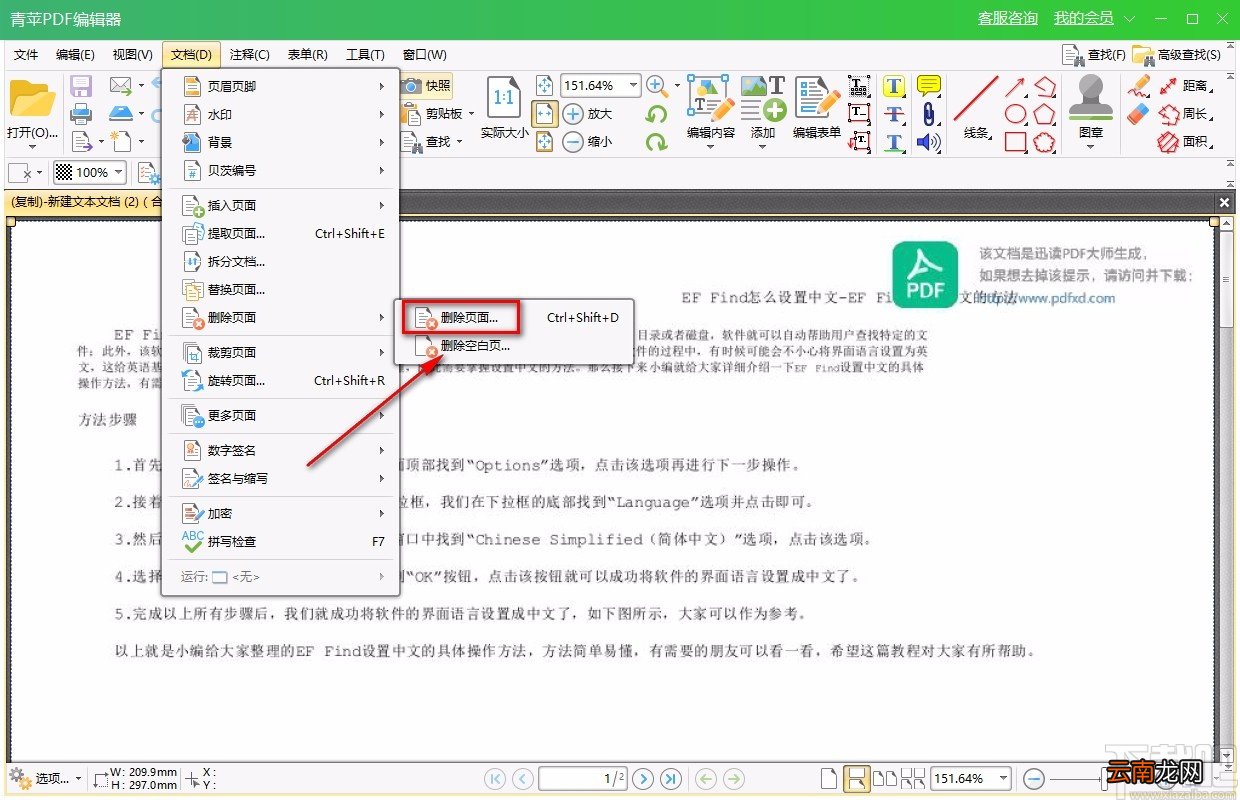The width and height of the screenshot is (1240, 800).
Task: Expand the 页眉页脚 submenu
Action: click(x=281, y=87)
